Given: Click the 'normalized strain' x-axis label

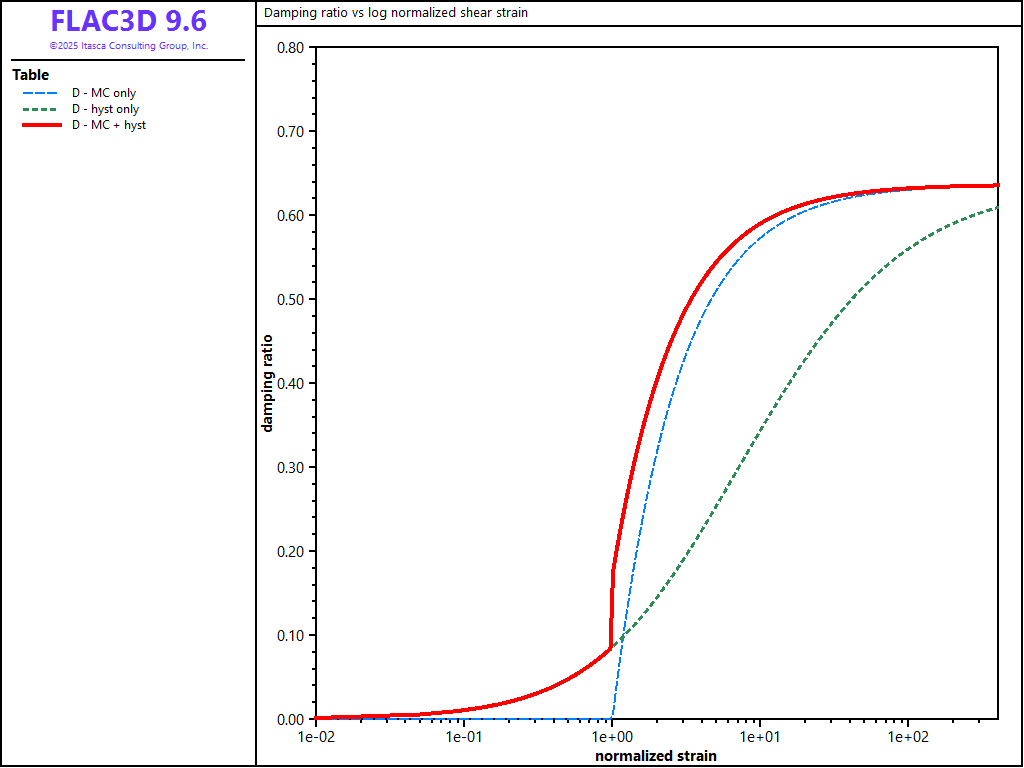Looking at the screenshot, I should (655, 756).
